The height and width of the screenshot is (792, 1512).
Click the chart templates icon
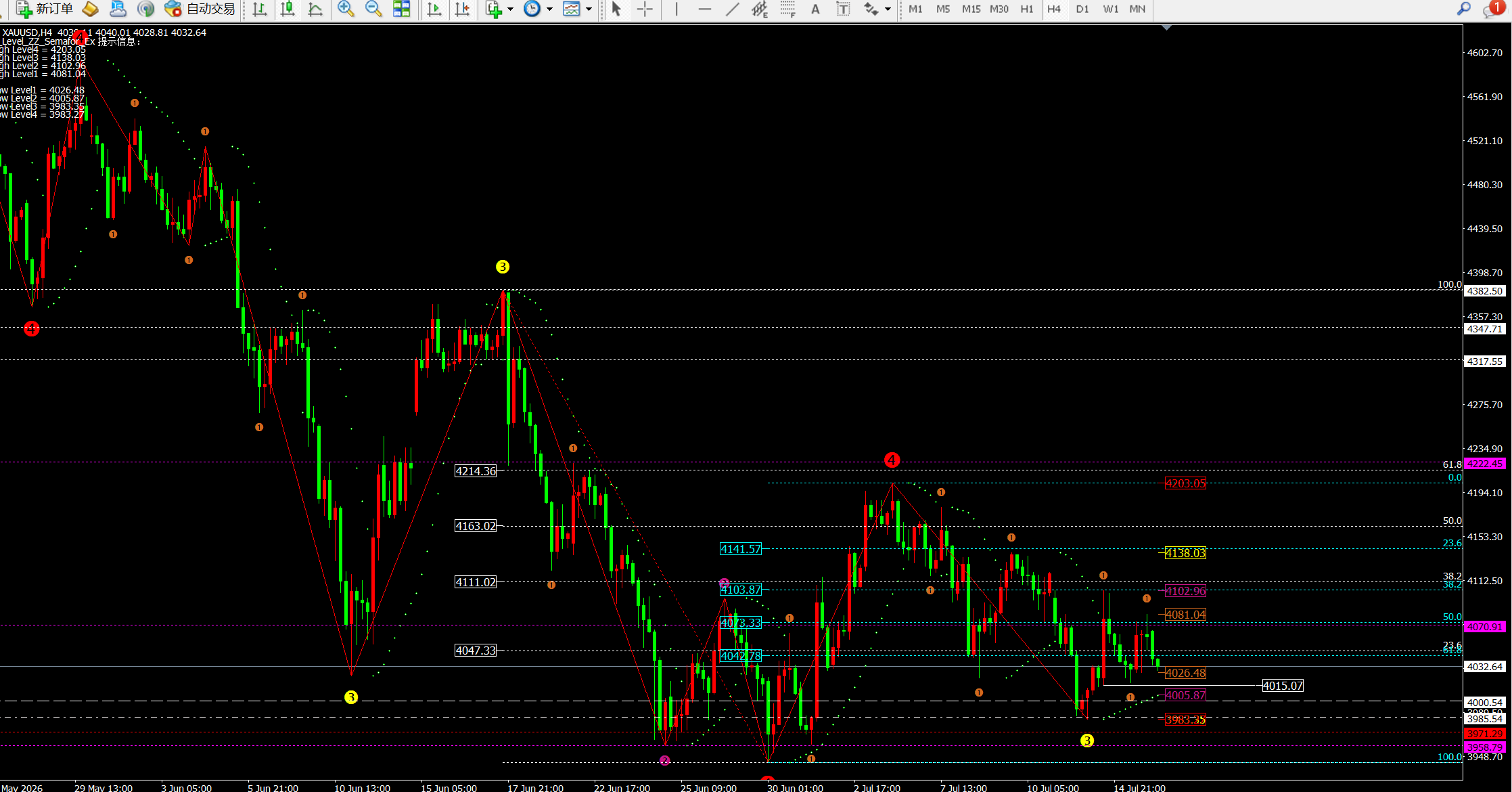(572, 9)
